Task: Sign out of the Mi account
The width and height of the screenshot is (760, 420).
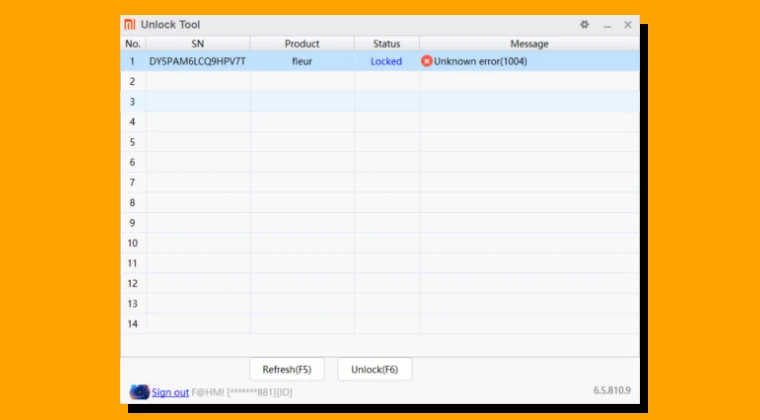Action: tap(170, 392)
